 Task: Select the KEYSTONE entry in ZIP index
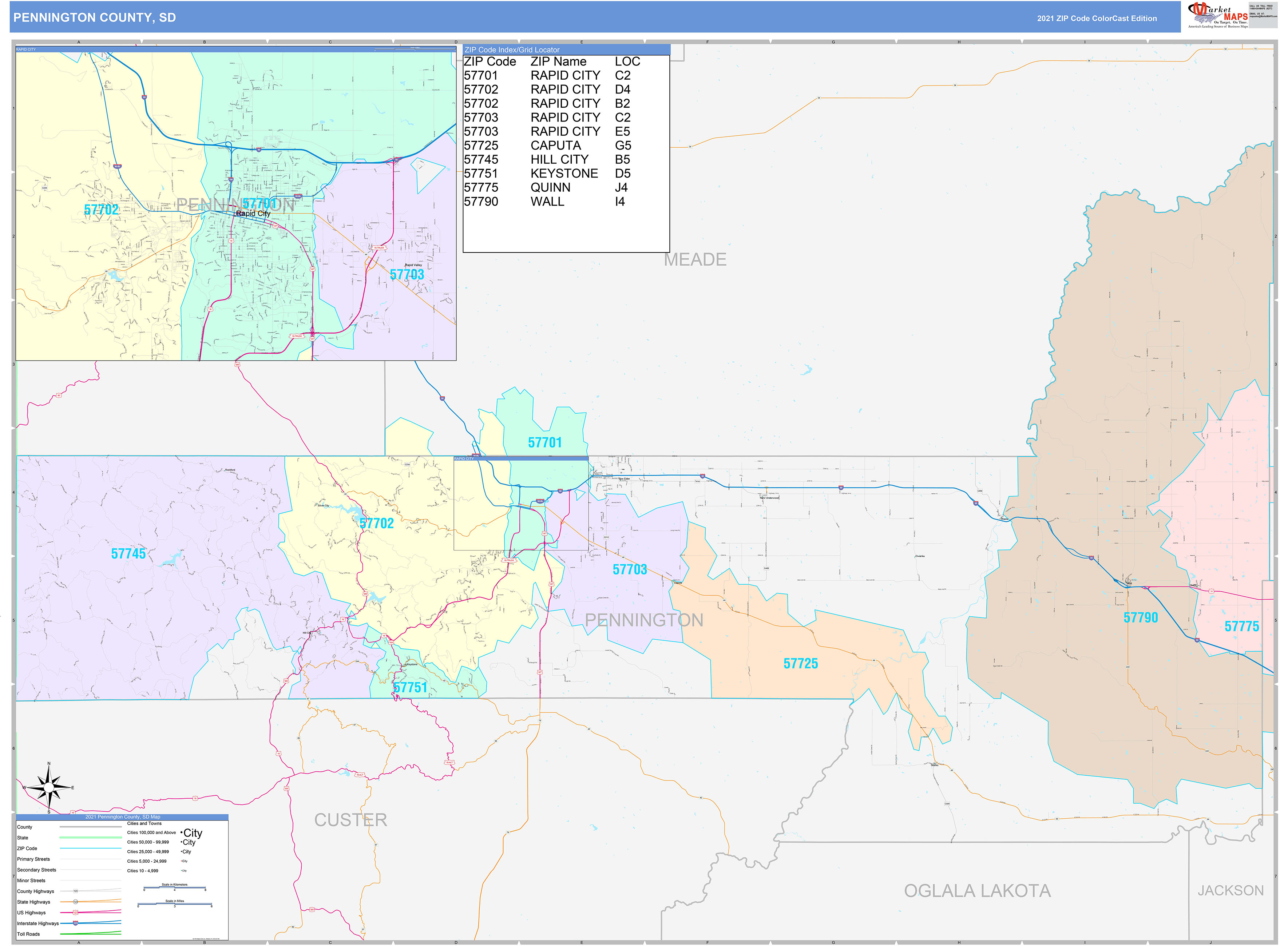coord(564,174)
